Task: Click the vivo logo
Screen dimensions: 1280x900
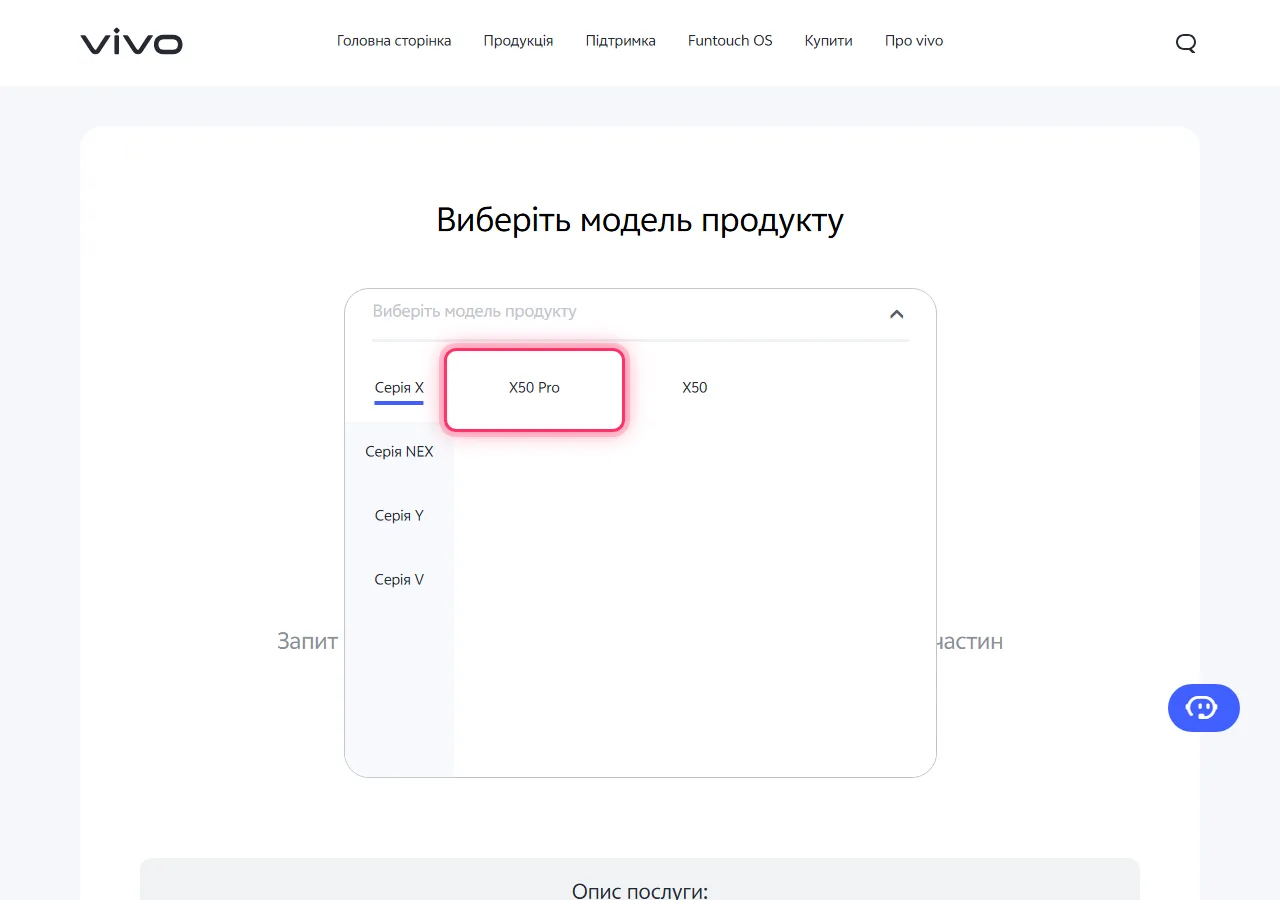Action: tap(132, 43)
